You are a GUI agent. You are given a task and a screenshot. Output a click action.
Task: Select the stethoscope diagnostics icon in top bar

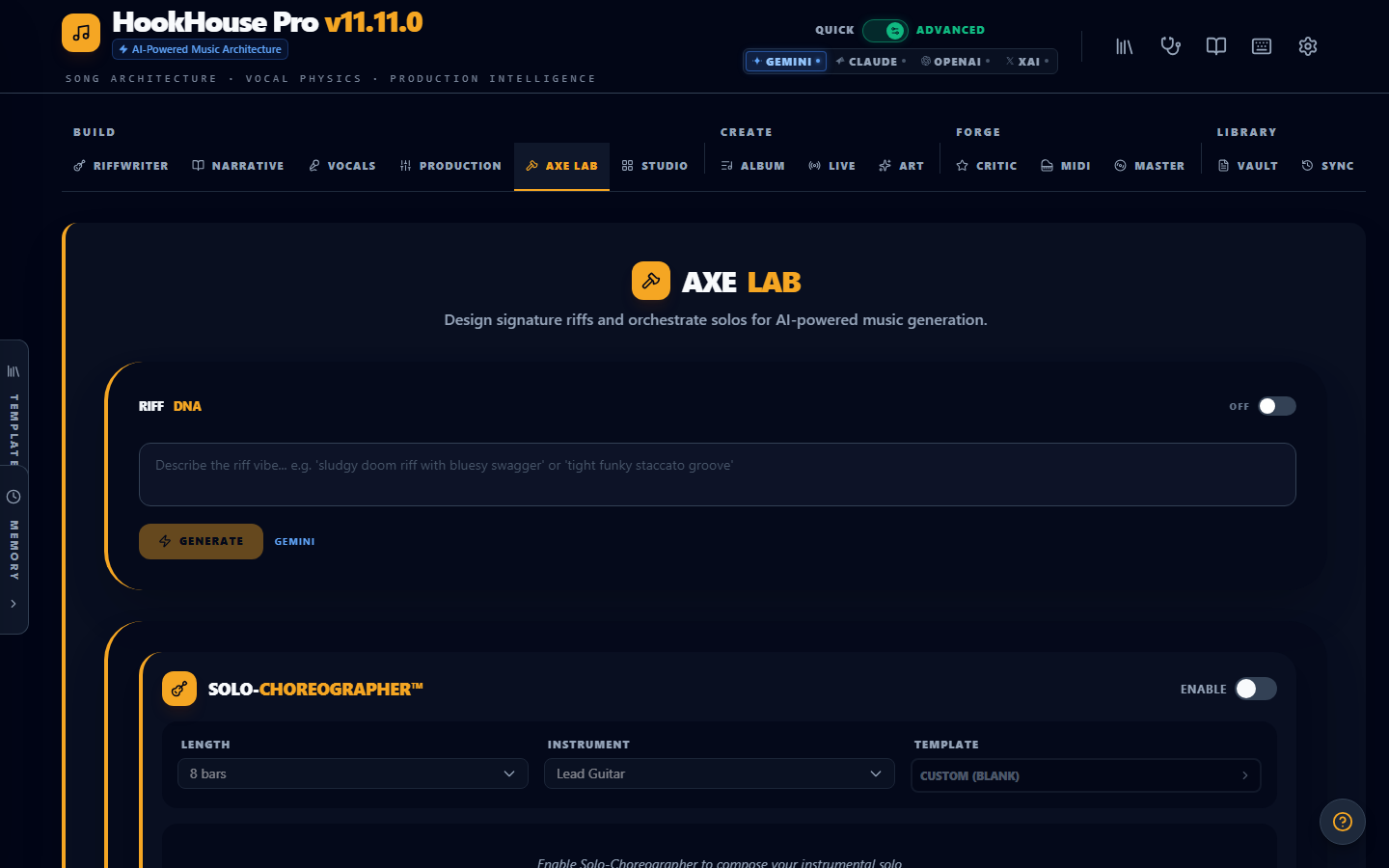pyautogui.click(x=1170, y=45)
